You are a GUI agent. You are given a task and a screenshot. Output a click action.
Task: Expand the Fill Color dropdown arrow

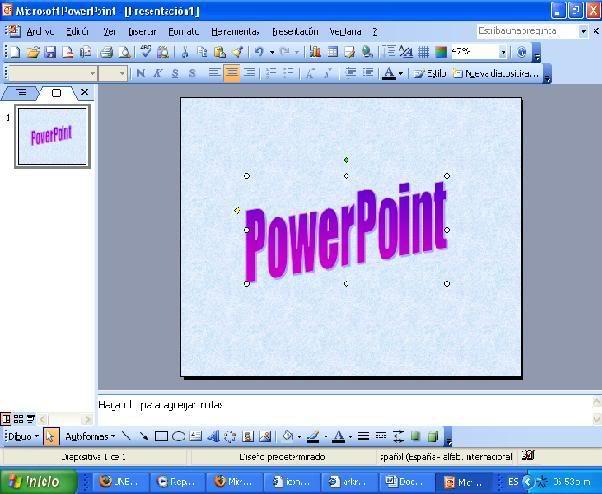coord(299,436)
